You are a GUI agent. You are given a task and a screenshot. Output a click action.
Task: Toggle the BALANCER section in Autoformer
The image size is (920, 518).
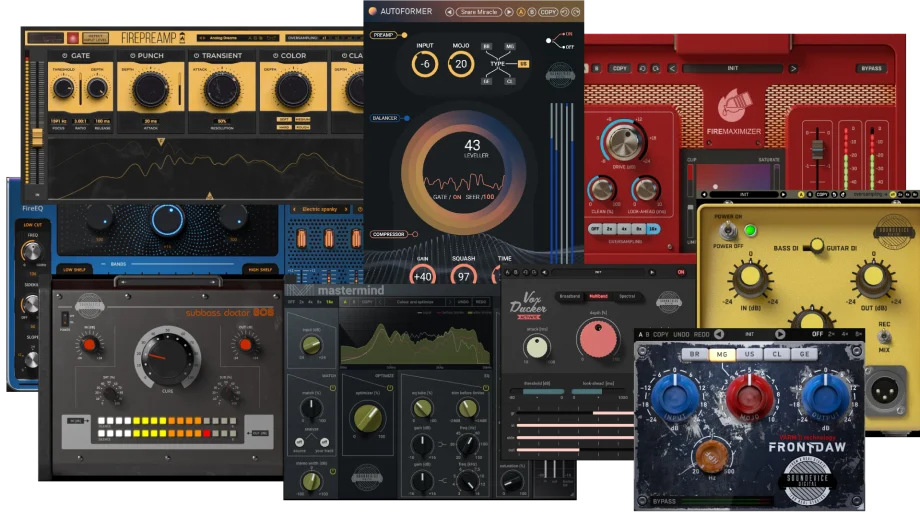(x=390, y=118)
